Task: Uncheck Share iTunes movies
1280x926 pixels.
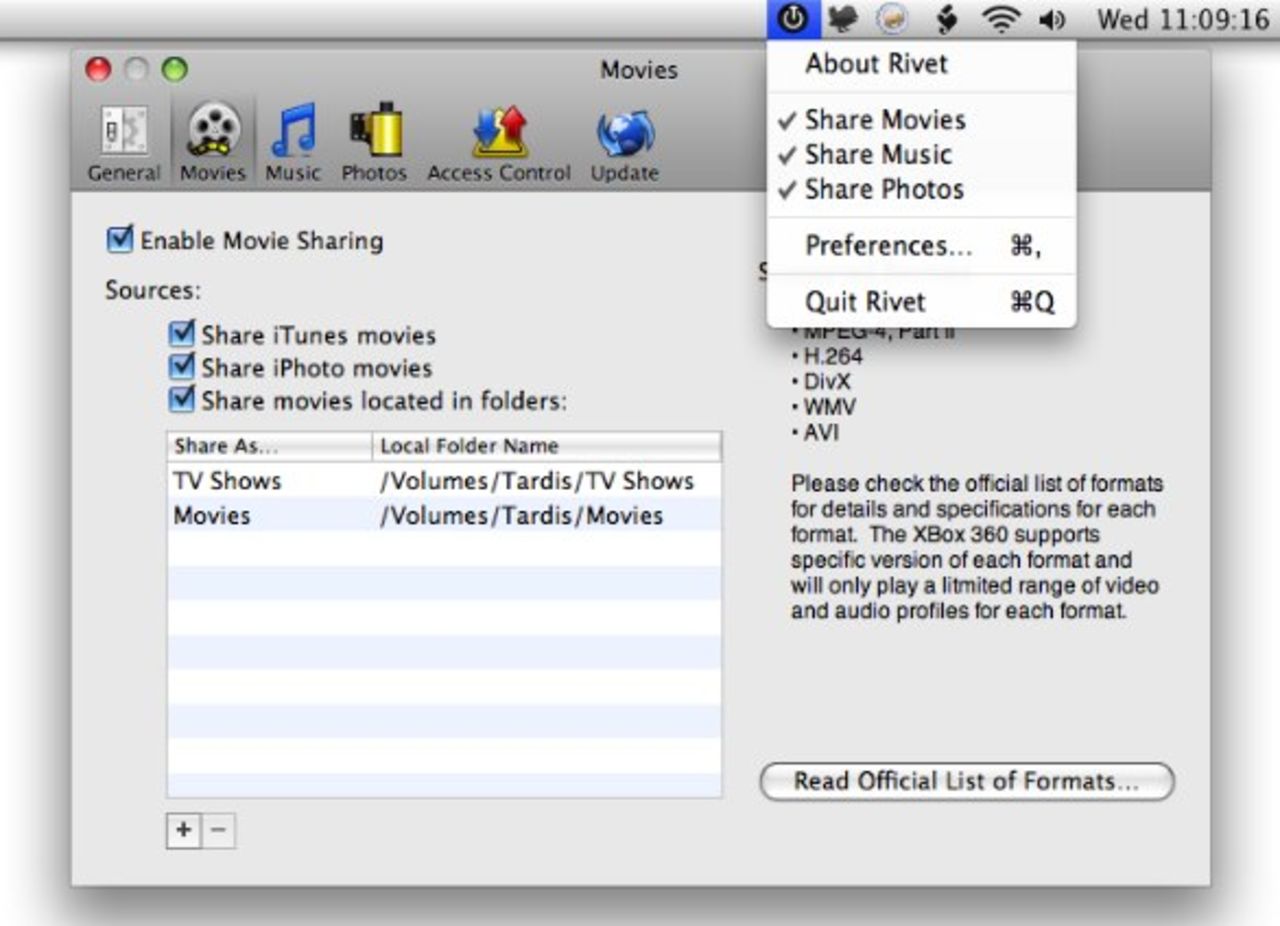Action: pos(182,334)
